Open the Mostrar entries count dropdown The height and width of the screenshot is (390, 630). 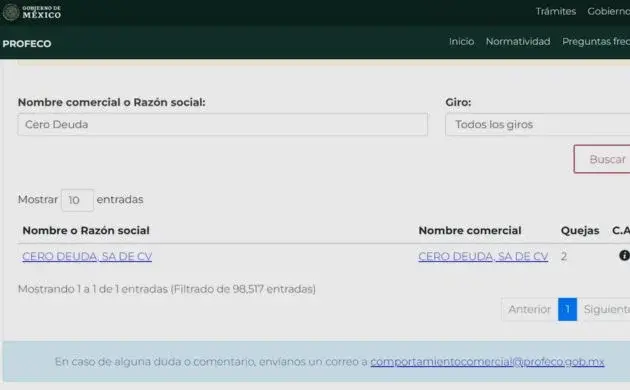coord(78,200)
